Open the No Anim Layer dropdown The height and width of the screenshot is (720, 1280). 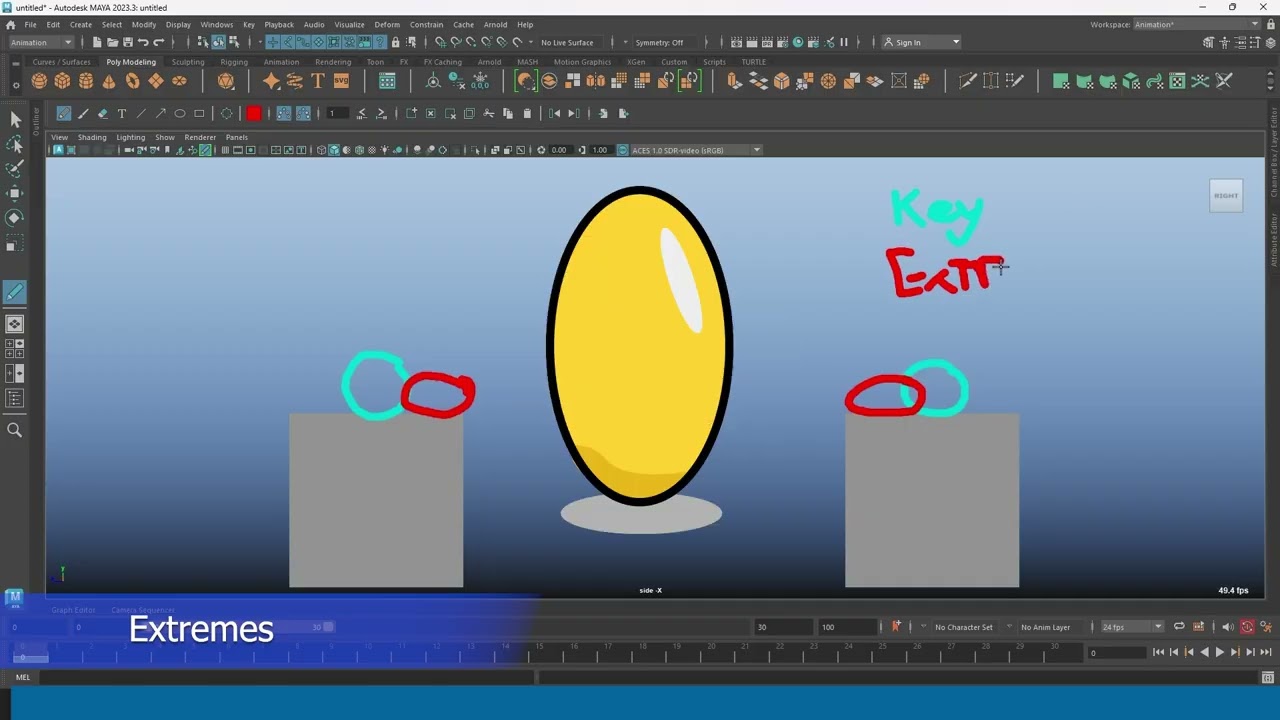[1045, 627]
